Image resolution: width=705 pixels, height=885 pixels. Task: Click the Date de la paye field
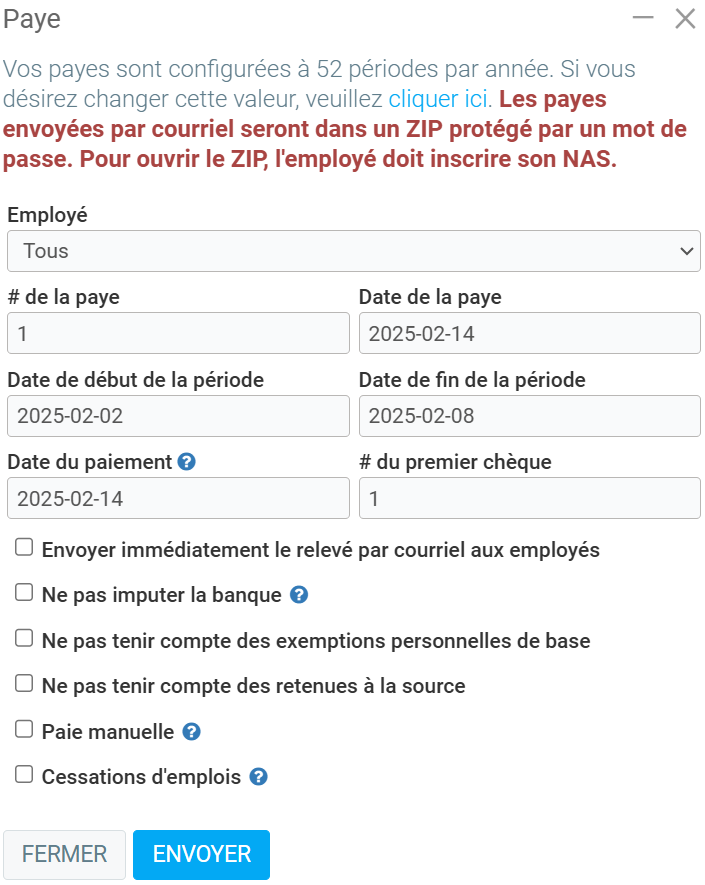point(529,333)
